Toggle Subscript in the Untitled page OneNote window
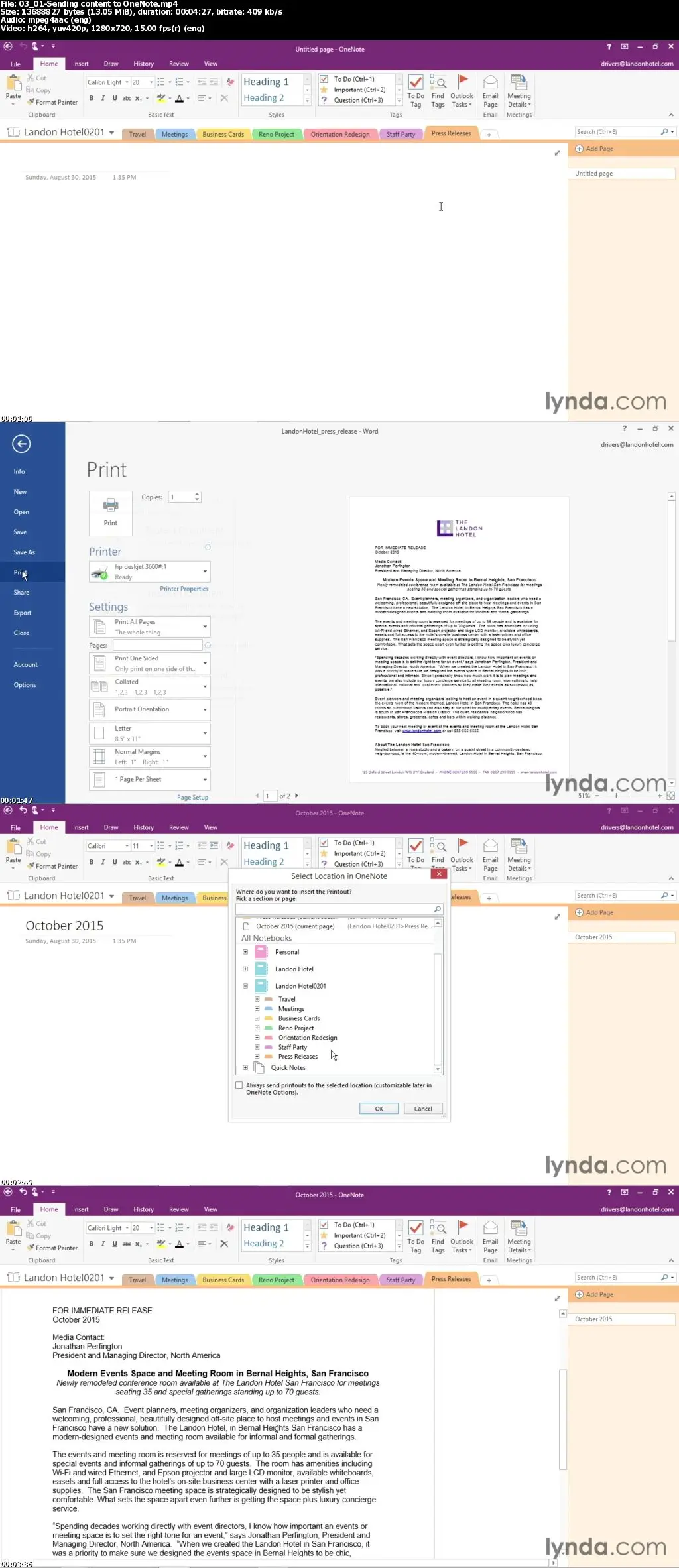679x1568 pixels. click(139, 98)
